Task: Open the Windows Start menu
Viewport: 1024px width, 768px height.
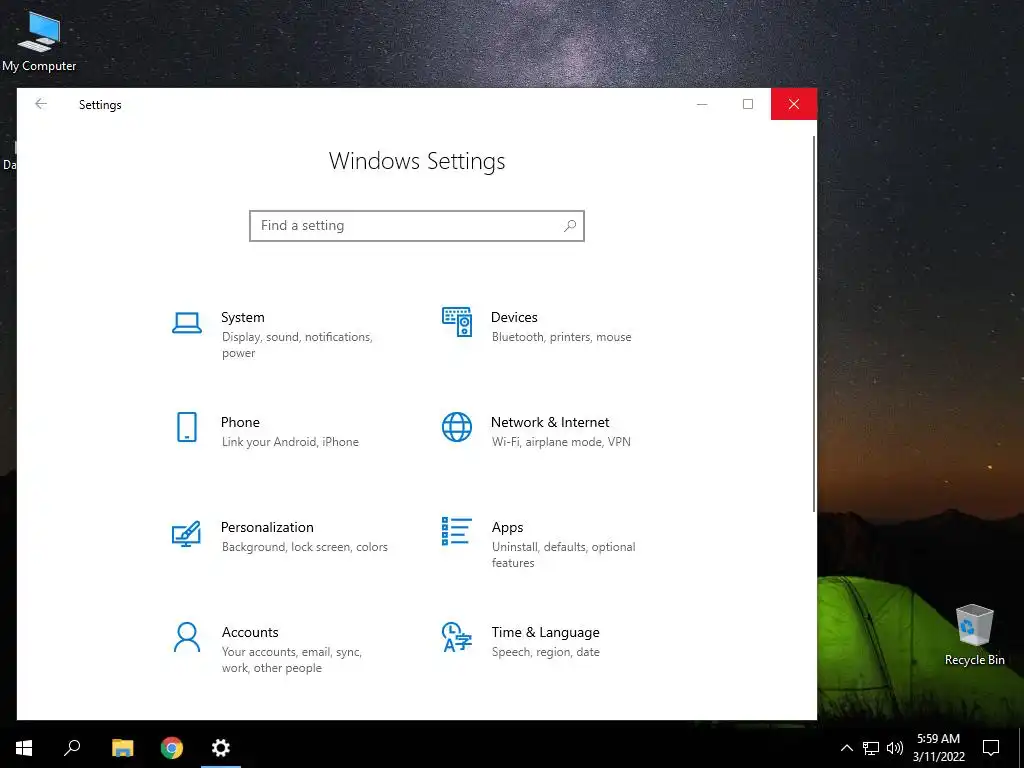Action: (24, 748)
